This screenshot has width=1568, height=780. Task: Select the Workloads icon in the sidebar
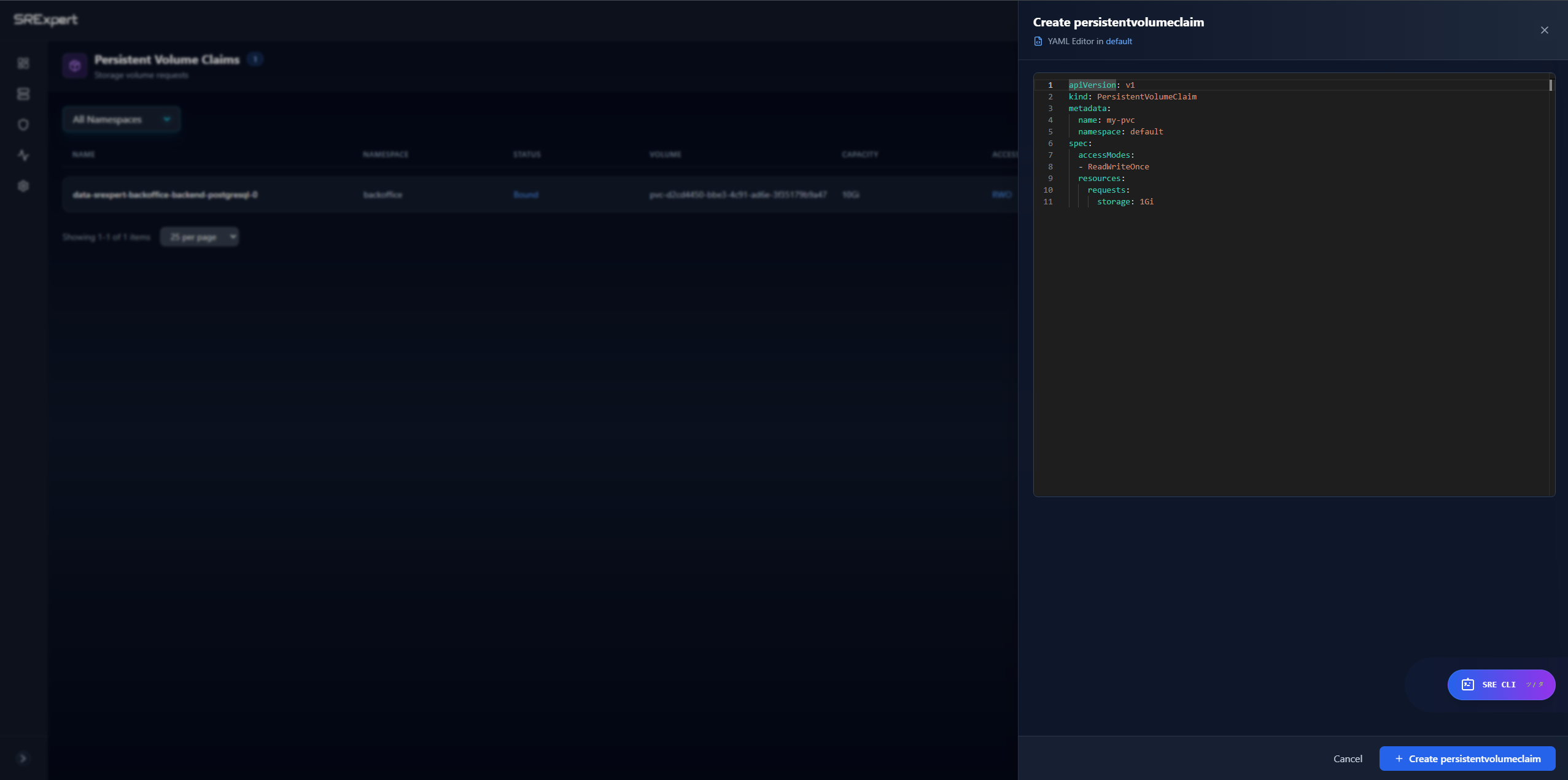click(x=23, y=93)
